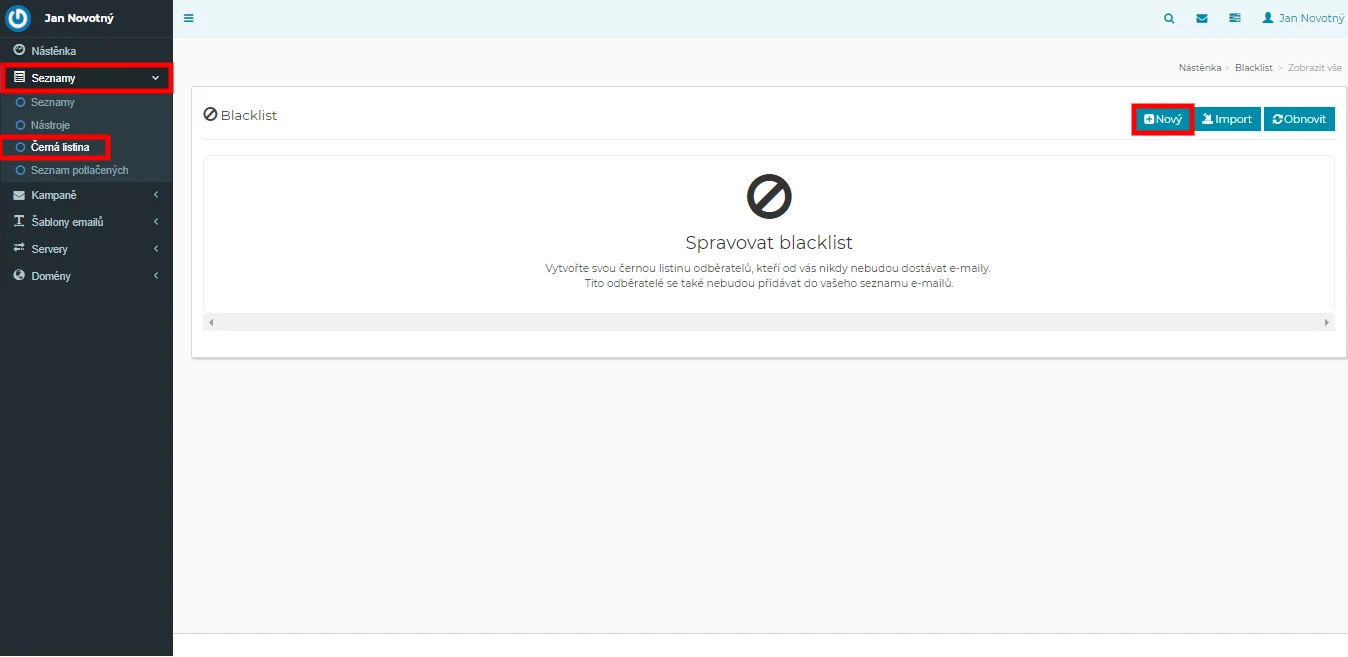Viewport: 1348px width, 657px height.
Task: Click the server list icon beside envelope
Action: (1235, 18)
